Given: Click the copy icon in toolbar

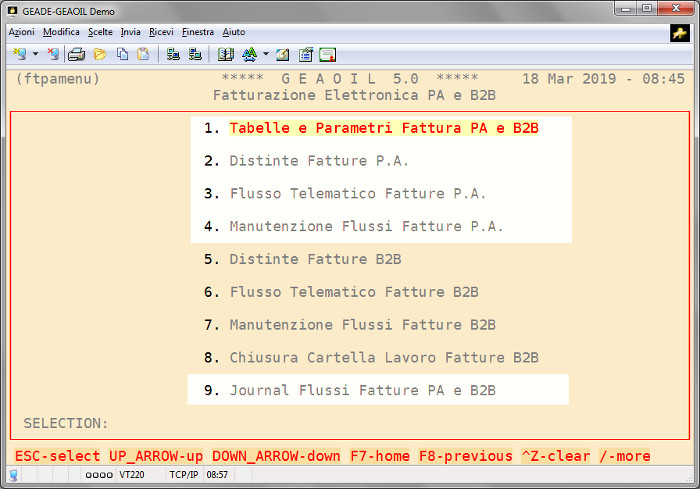Looking at the screenshot, I should (x=122, y=54).
